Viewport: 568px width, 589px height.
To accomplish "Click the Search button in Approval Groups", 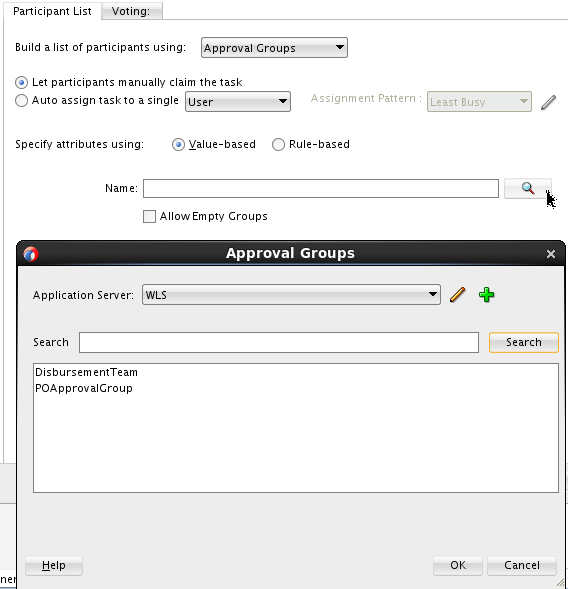I will click(524, 342).
